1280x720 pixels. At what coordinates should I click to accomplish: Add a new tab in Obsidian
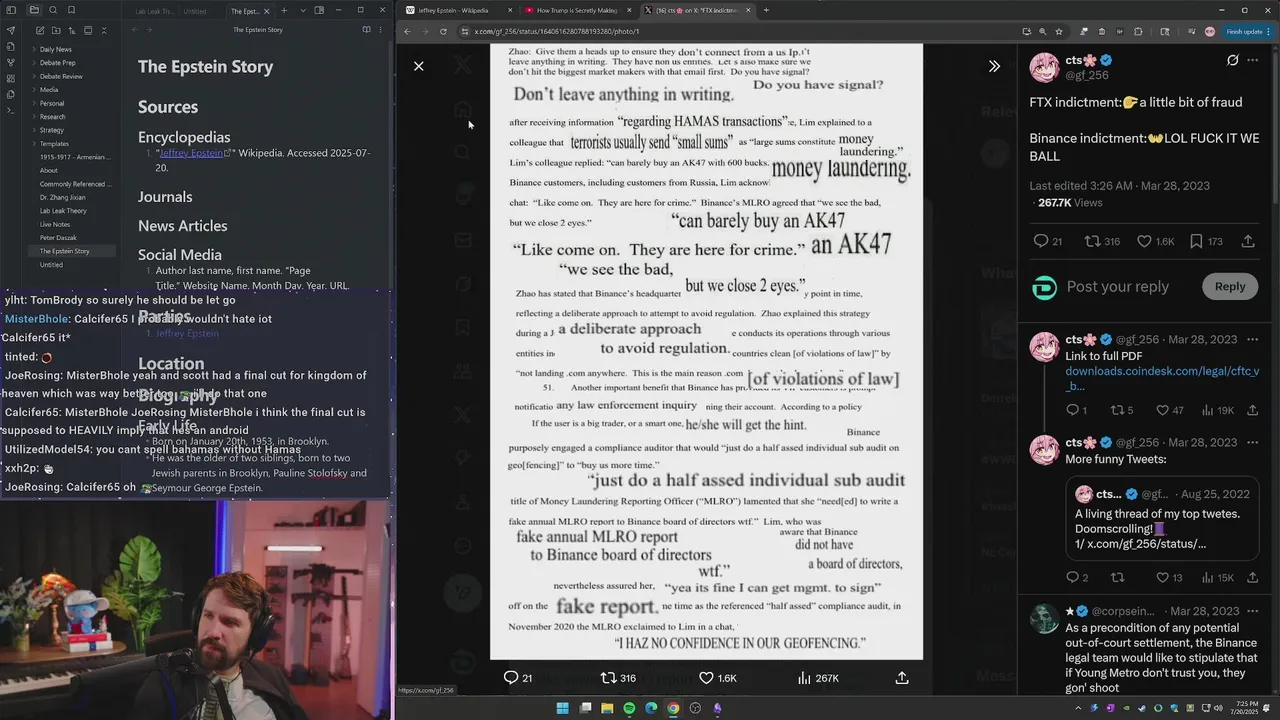(284, 11)
